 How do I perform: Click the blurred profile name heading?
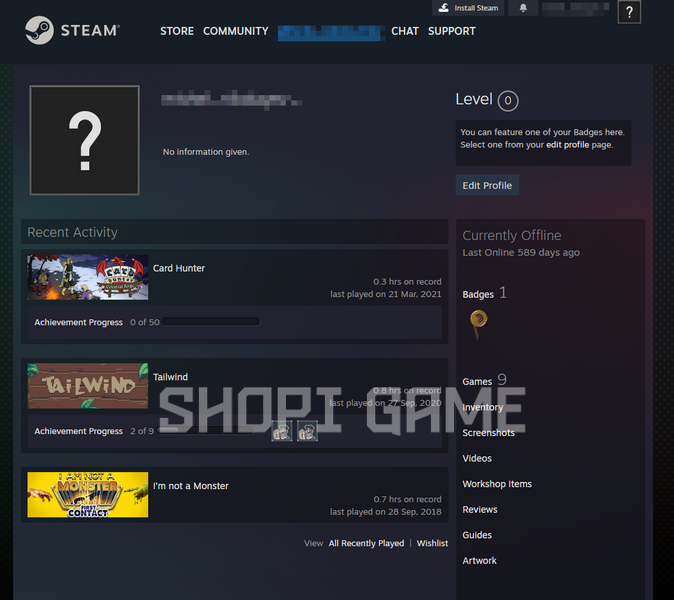click(x=231, y=100)
